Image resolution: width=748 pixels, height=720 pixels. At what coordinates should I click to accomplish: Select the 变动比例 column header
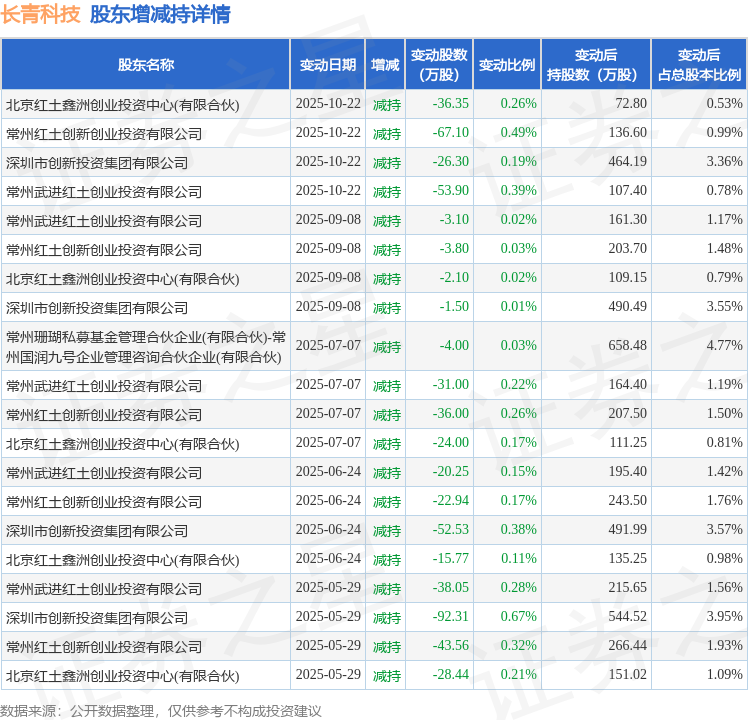tap(507, 65)
